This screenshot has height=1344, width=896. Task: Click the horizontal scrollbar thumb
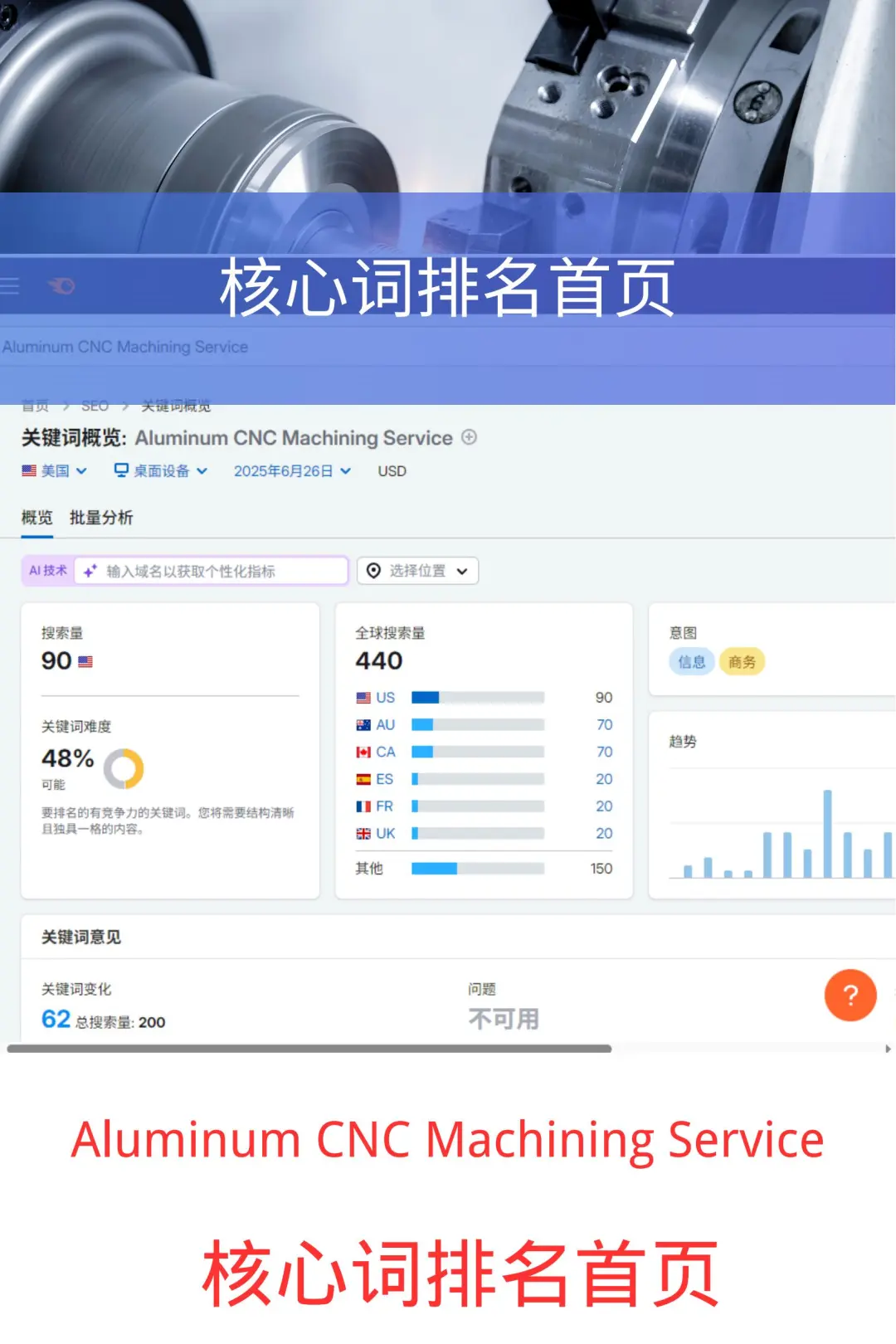pos(309,1049)
